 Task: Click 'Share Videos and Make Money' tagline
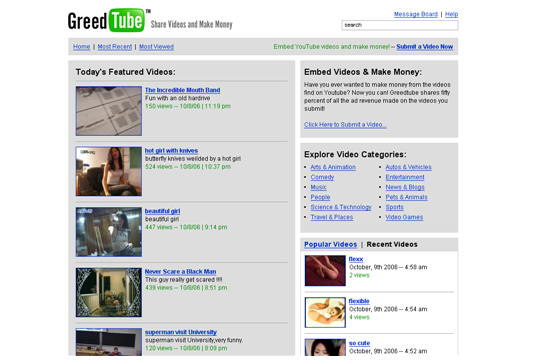click(191, 25)
